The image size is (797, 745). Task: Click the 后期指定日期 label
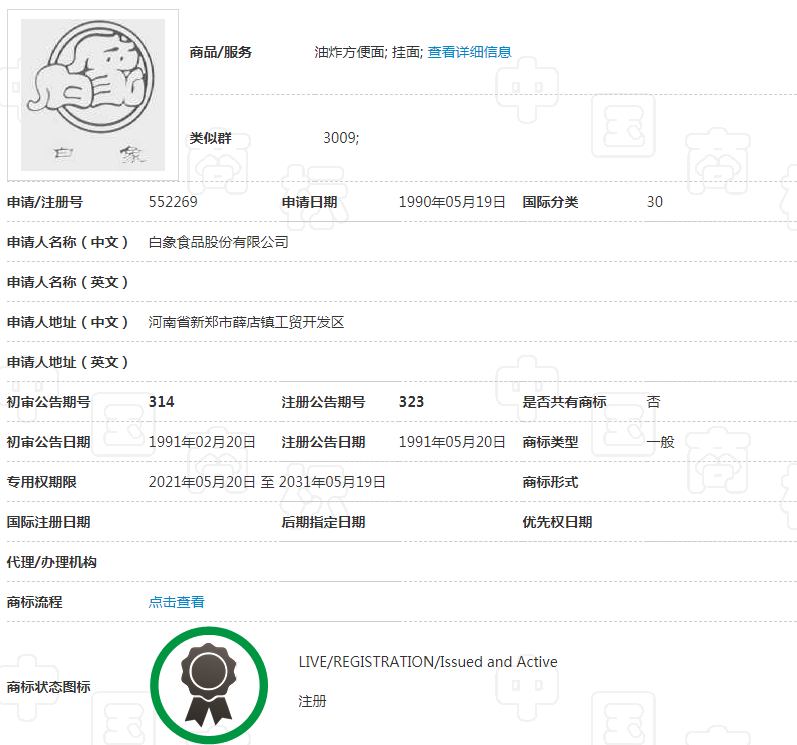click(x=323, y=522)
